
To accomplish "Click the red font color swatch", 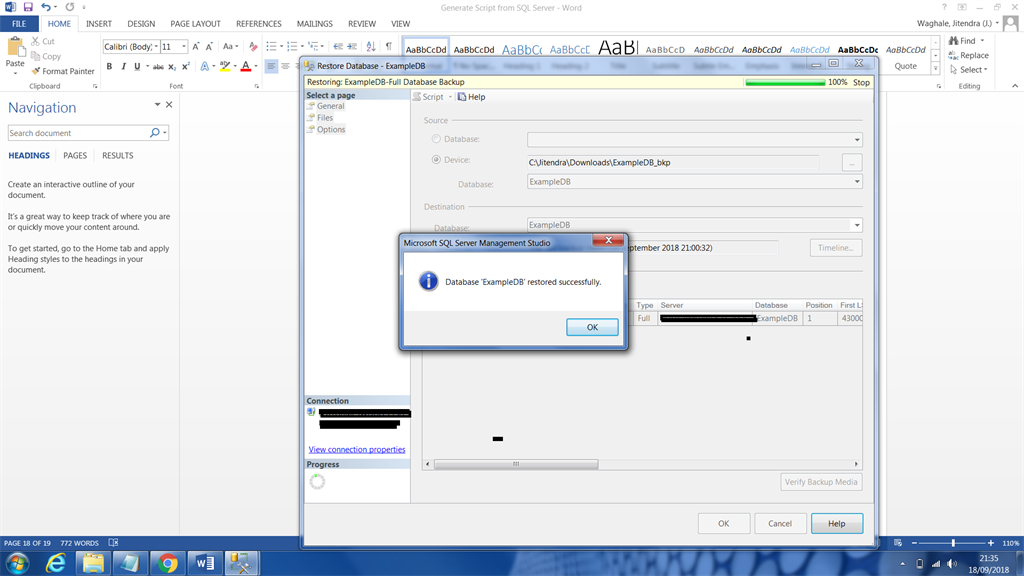I will [x=246, y=67].
